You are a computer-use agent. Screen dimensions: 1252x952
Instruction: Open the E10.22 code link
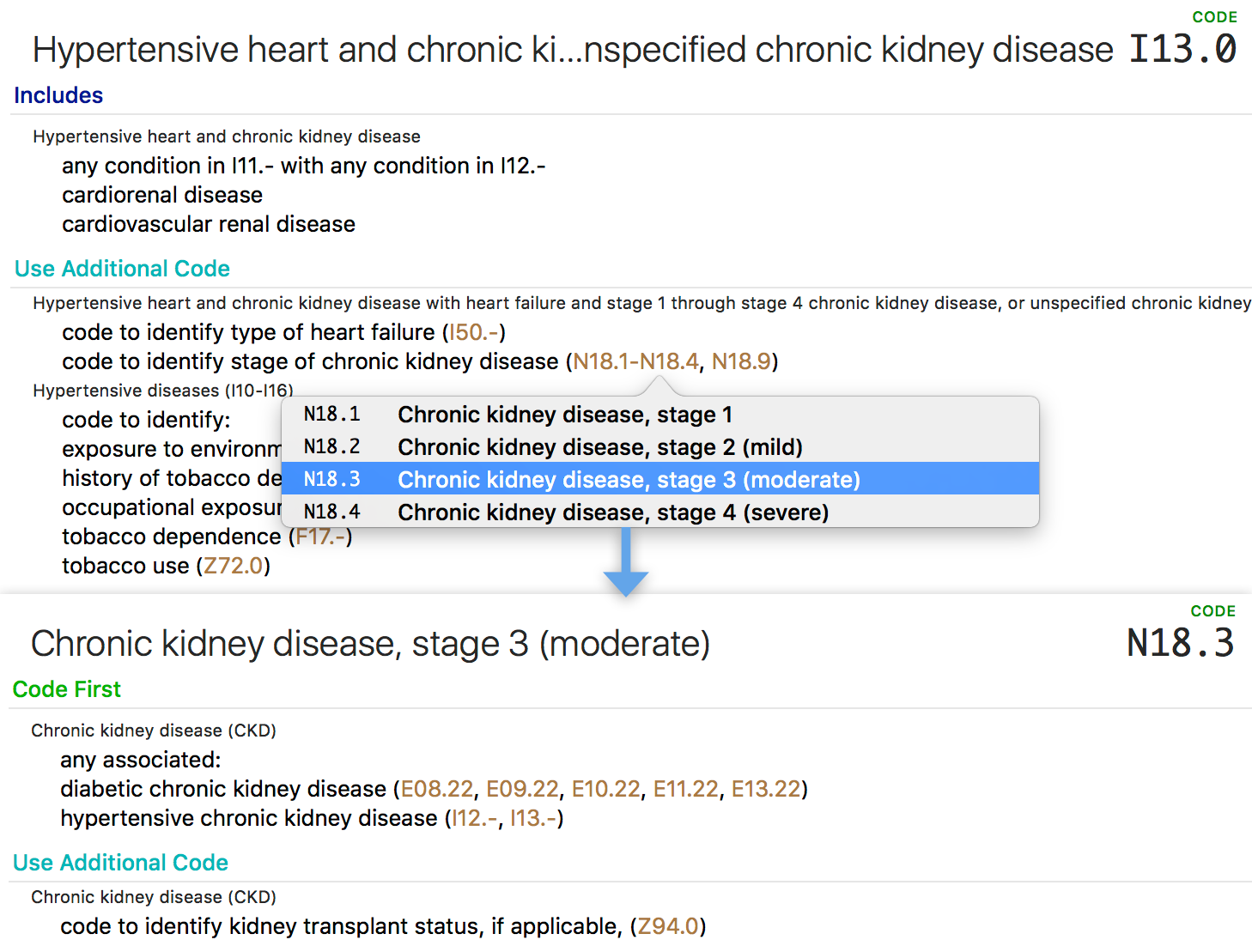point(606,789)
